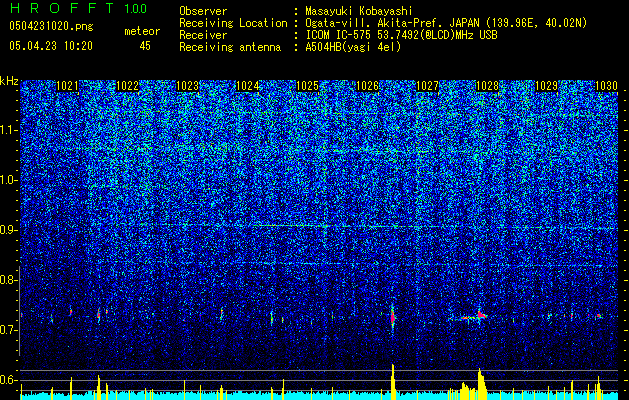The image size is (629, 400).
Task: Click the 1030 time marker
Action: (606, 86)
